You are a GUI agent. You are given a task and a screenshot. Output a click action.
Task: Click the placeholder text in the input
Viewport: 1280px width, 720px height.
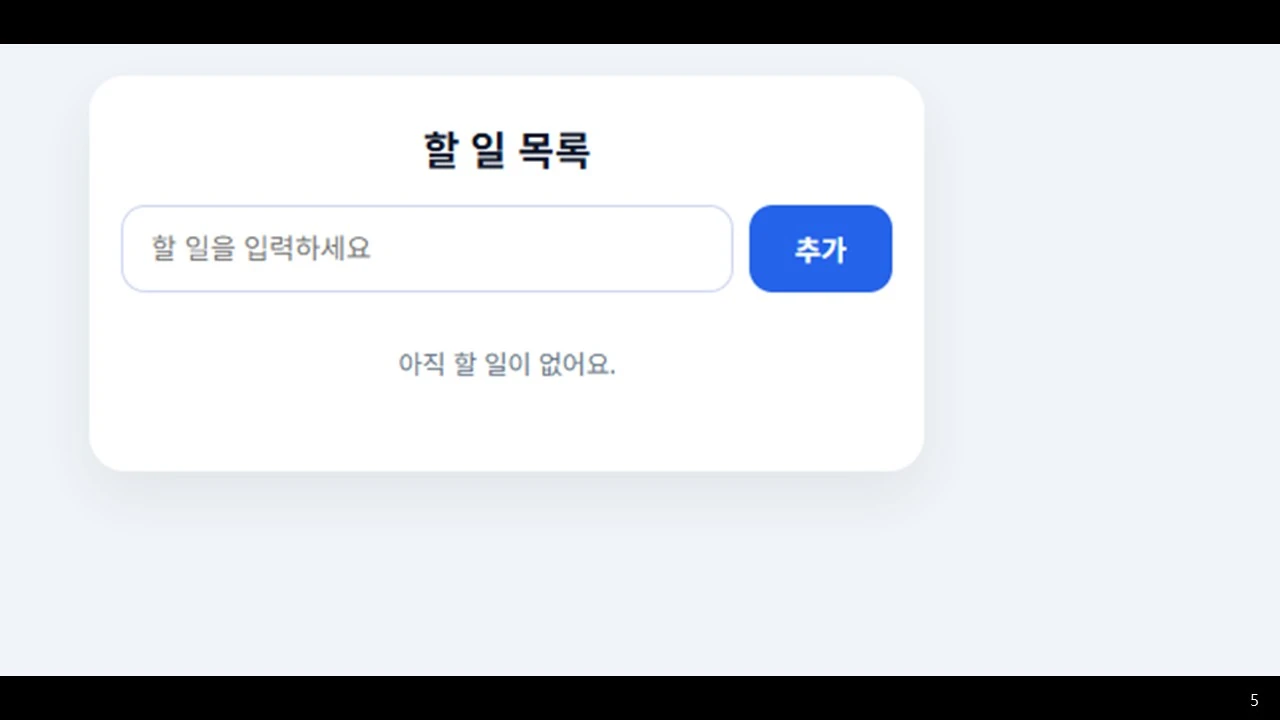click(x=262, y=249)
